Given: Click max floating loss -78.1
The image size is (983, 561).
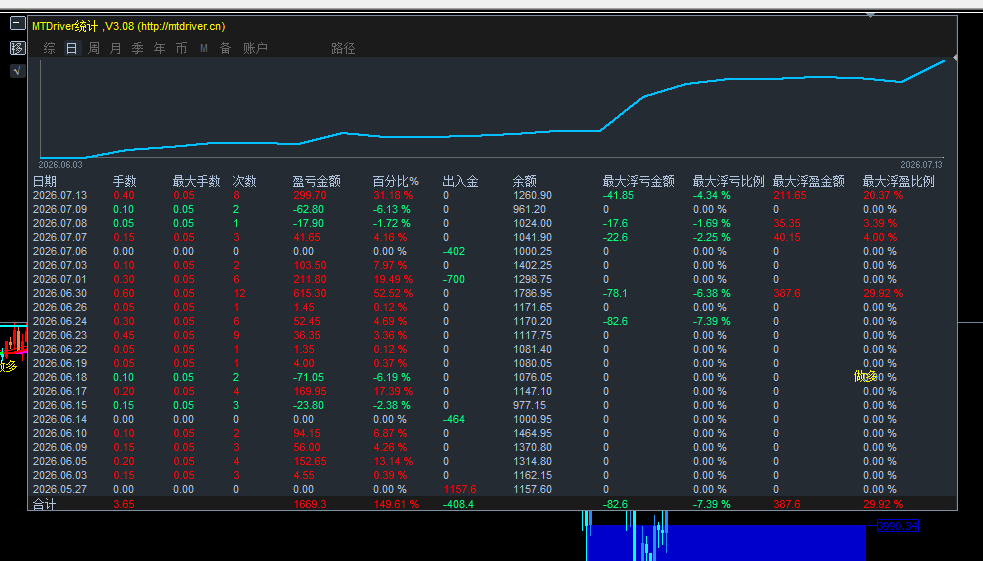Looking at the screenshot, I should [x=615, y=293].
